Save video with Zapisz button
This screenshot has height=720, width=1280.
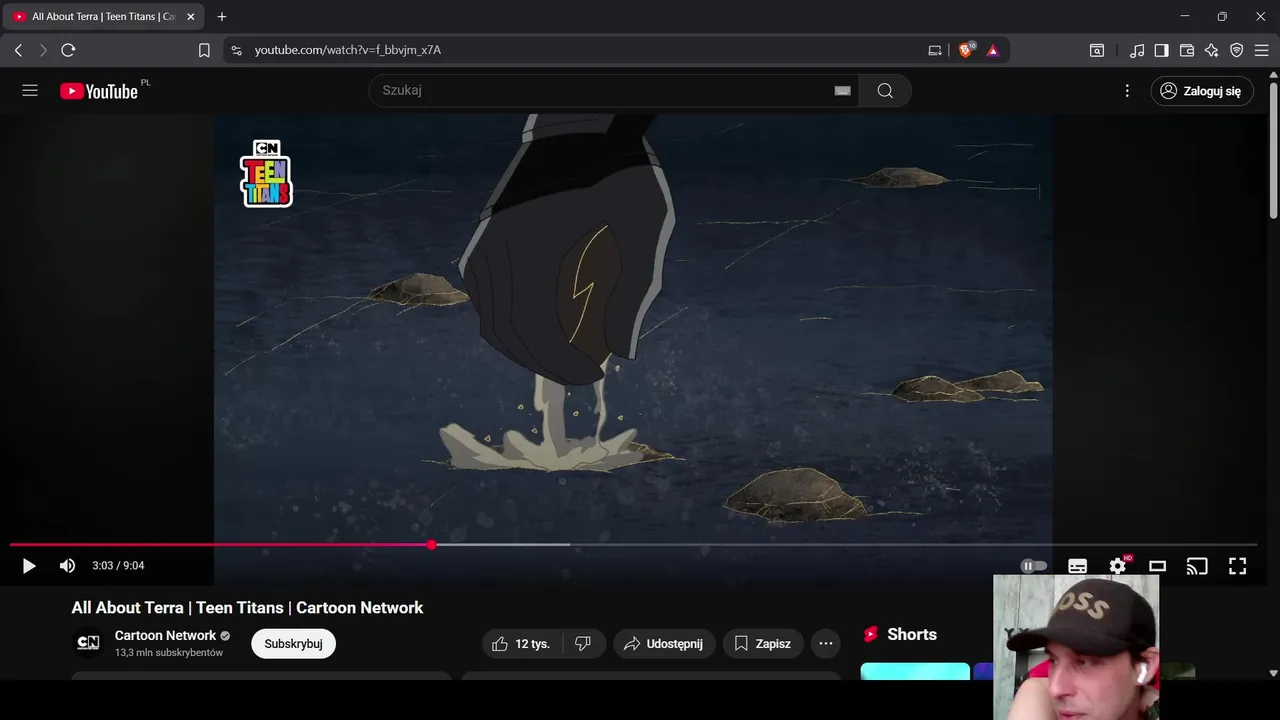[763, 644]
